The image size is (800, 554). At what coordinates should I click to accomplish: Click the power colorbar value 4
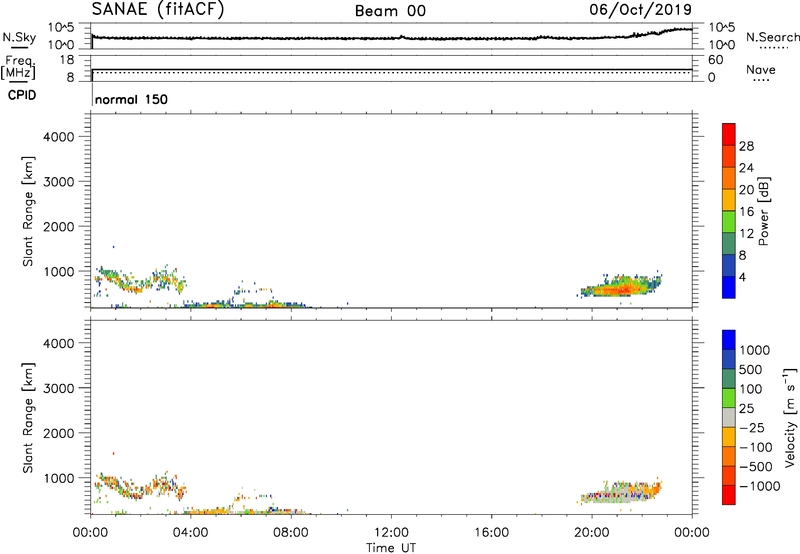[x=742, y=277]
